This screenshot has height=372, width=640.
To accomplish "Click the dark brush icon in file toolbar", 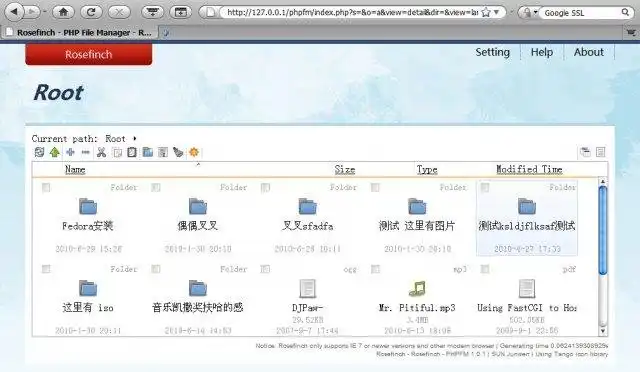I will click(x=178, y=152).
